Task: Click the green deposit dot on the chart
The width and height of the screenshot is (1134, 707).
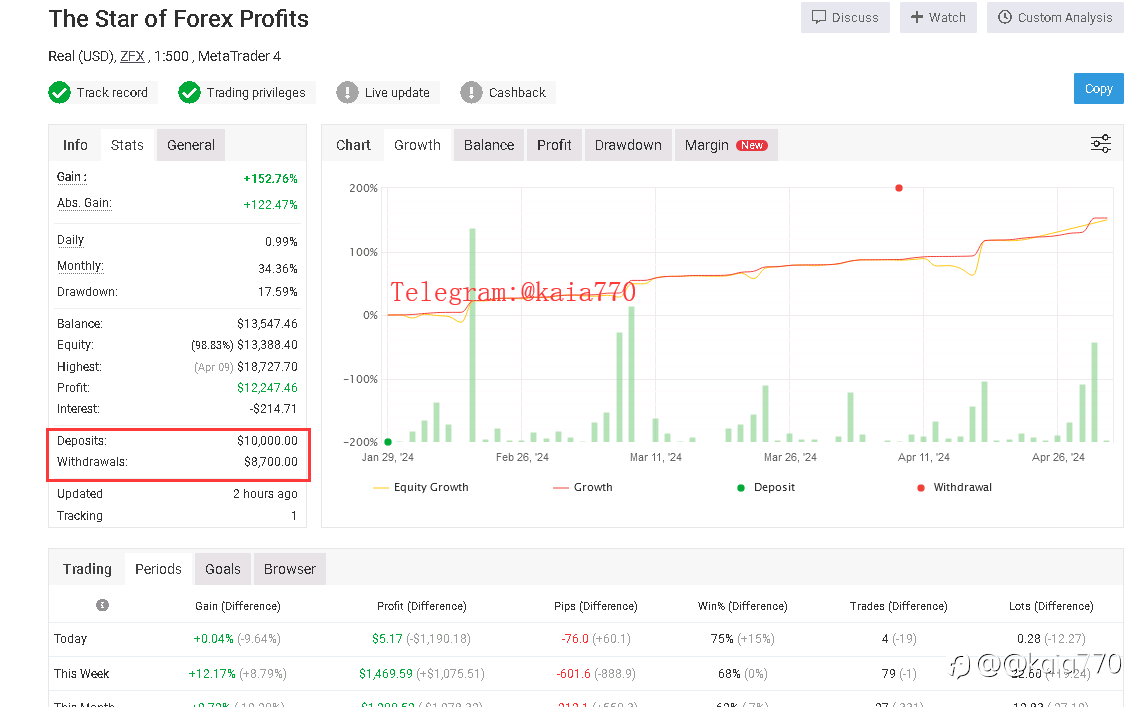Action: click(388, 441)
